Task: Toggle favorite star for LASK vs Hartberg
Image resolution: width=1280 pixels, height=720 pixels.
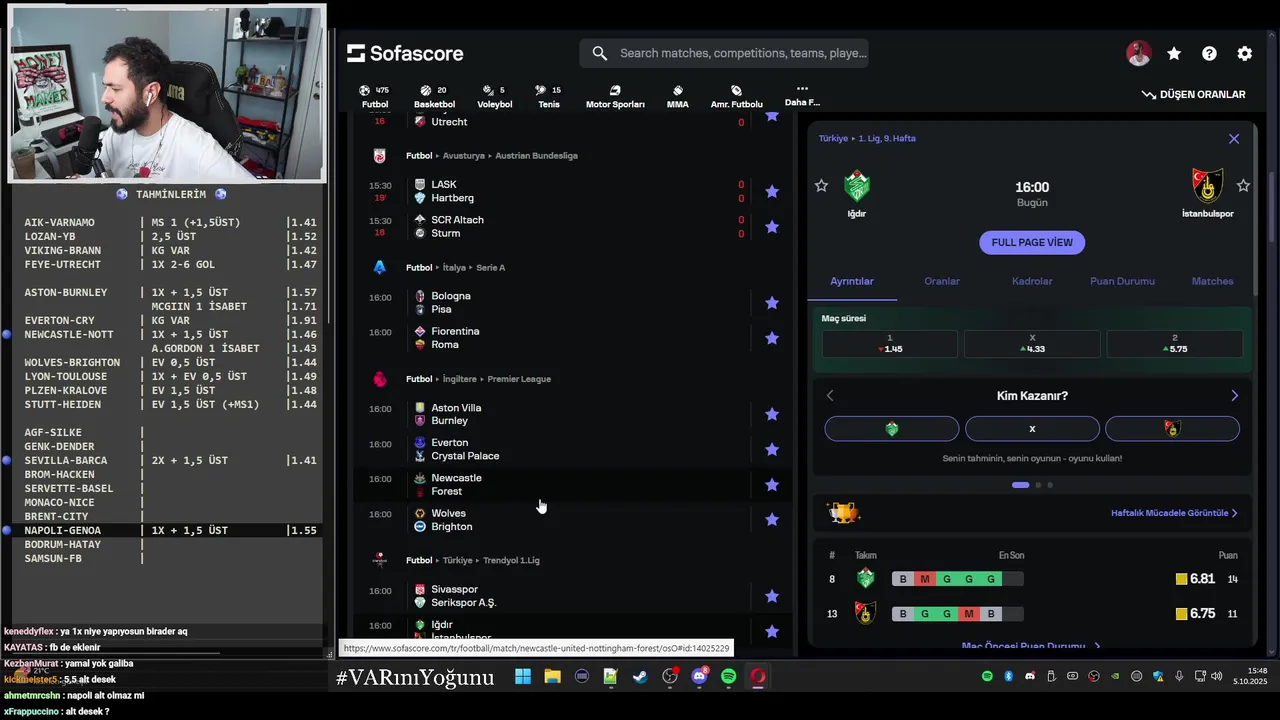Action: [x=772, y=191]
